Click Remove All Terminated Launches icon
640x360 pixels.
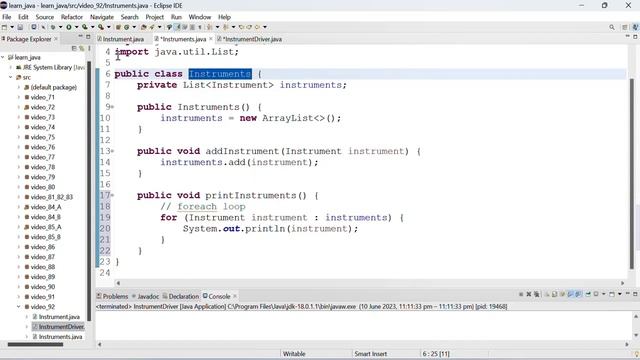[x=537, y=294]
